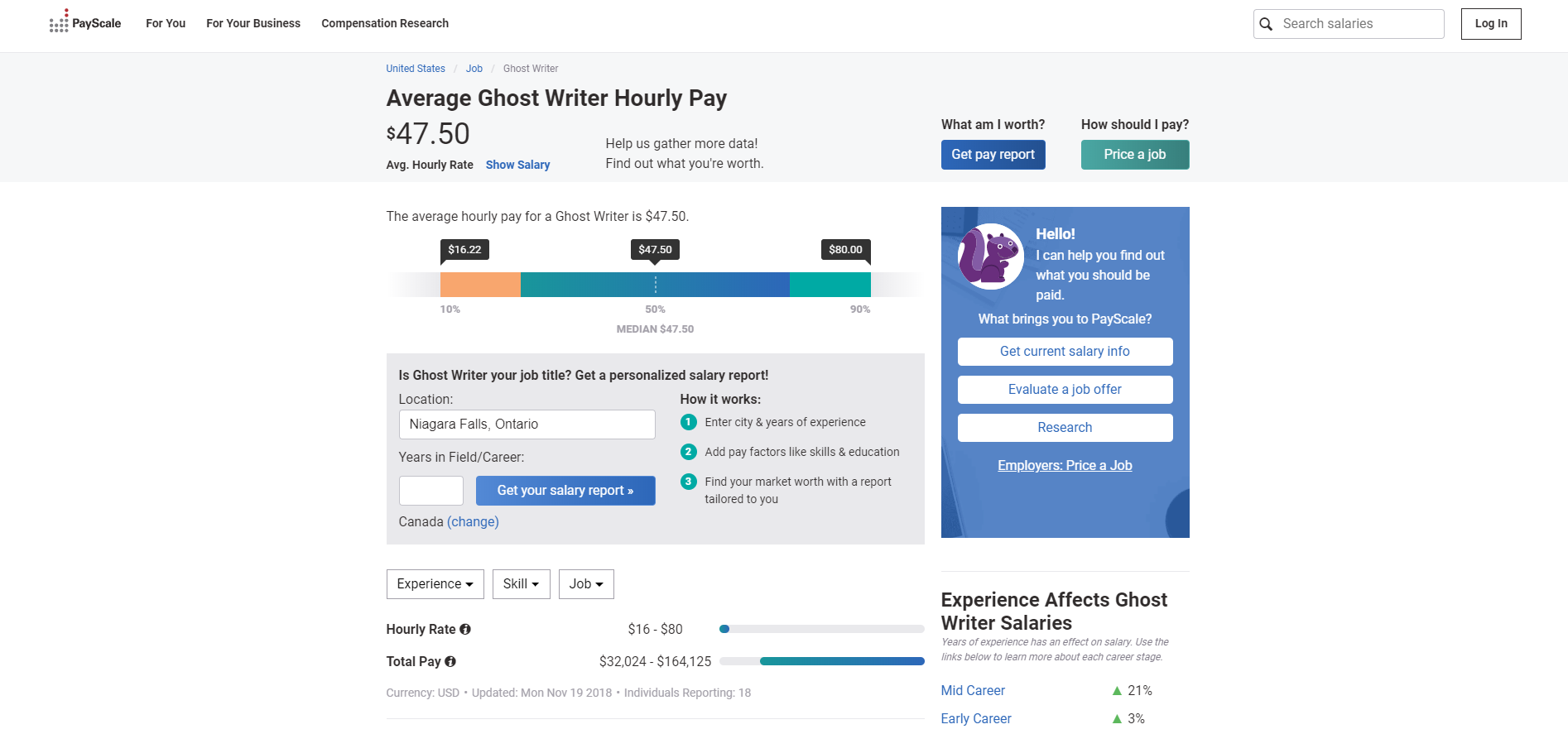Open the Job dropdown
1568x734 pixels.
(x=586, y=584)
